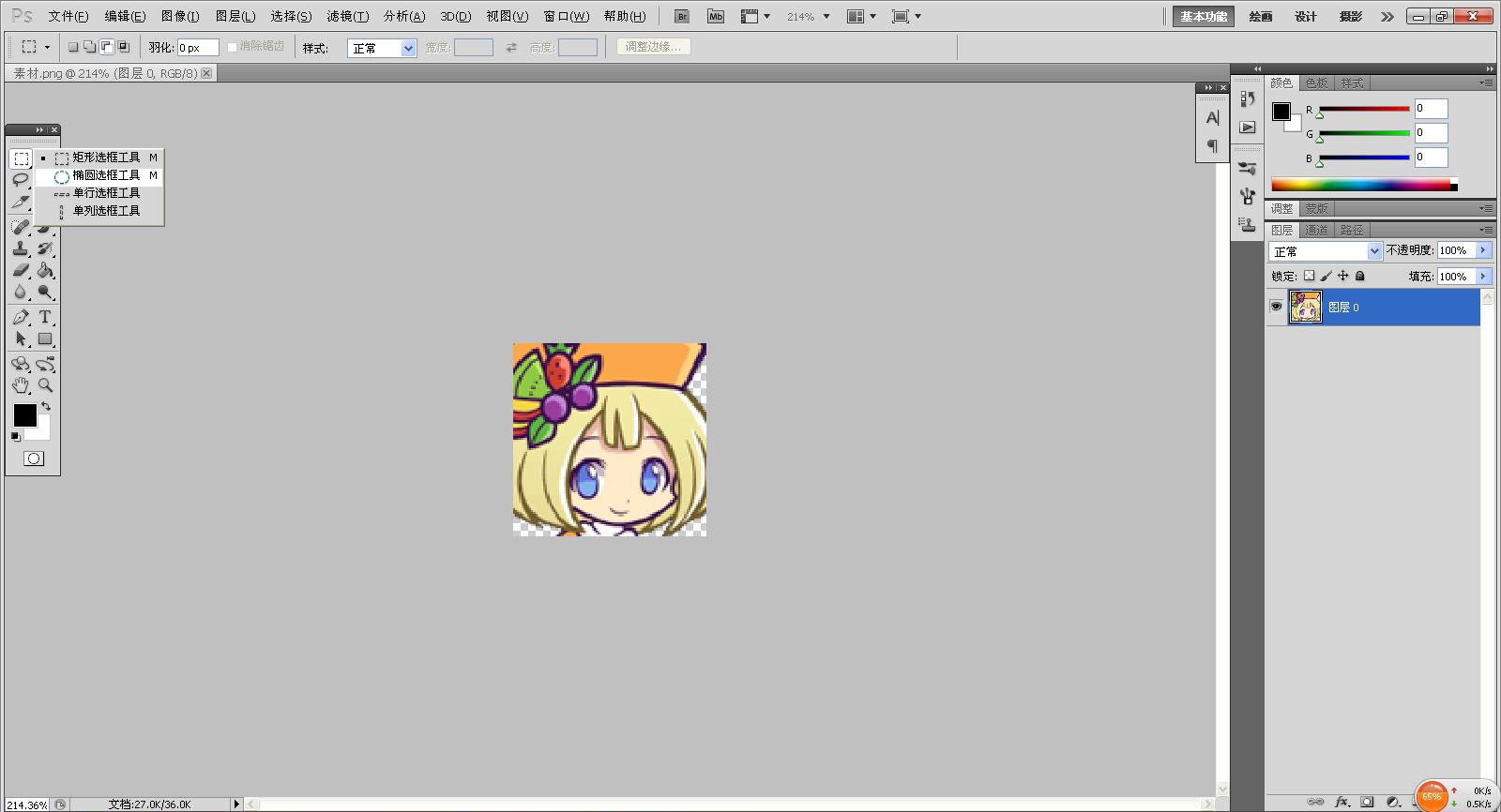Open the 样式 style dropdown
Screen dimensions: 1501x812
coord(382,48)
